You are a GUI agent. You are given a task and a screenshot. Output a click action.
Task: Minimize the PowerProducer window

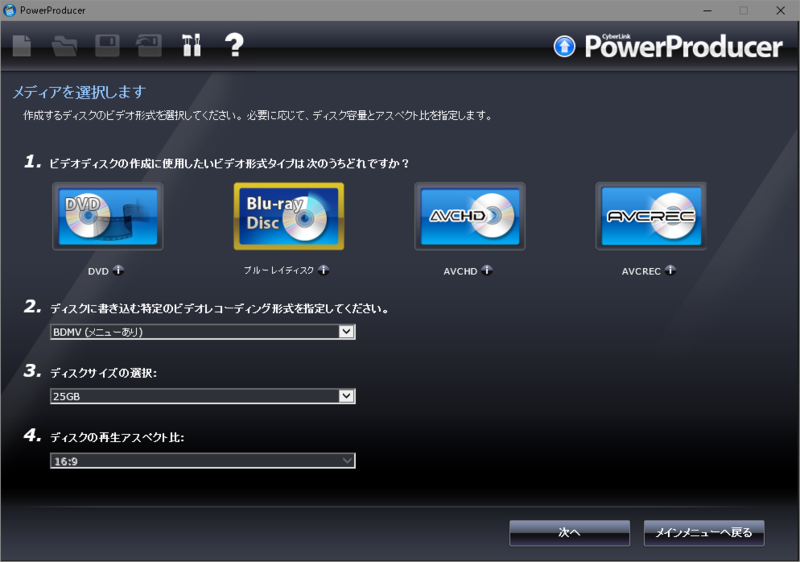pyautogui.click(x=707, y=10)
